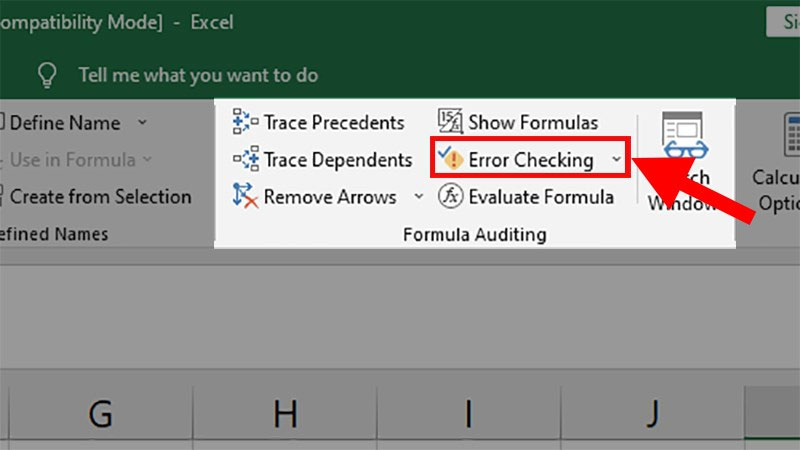This screenshot has width=800, height=450.
Task: Toggle Show Formulas on
Action: 519,123
